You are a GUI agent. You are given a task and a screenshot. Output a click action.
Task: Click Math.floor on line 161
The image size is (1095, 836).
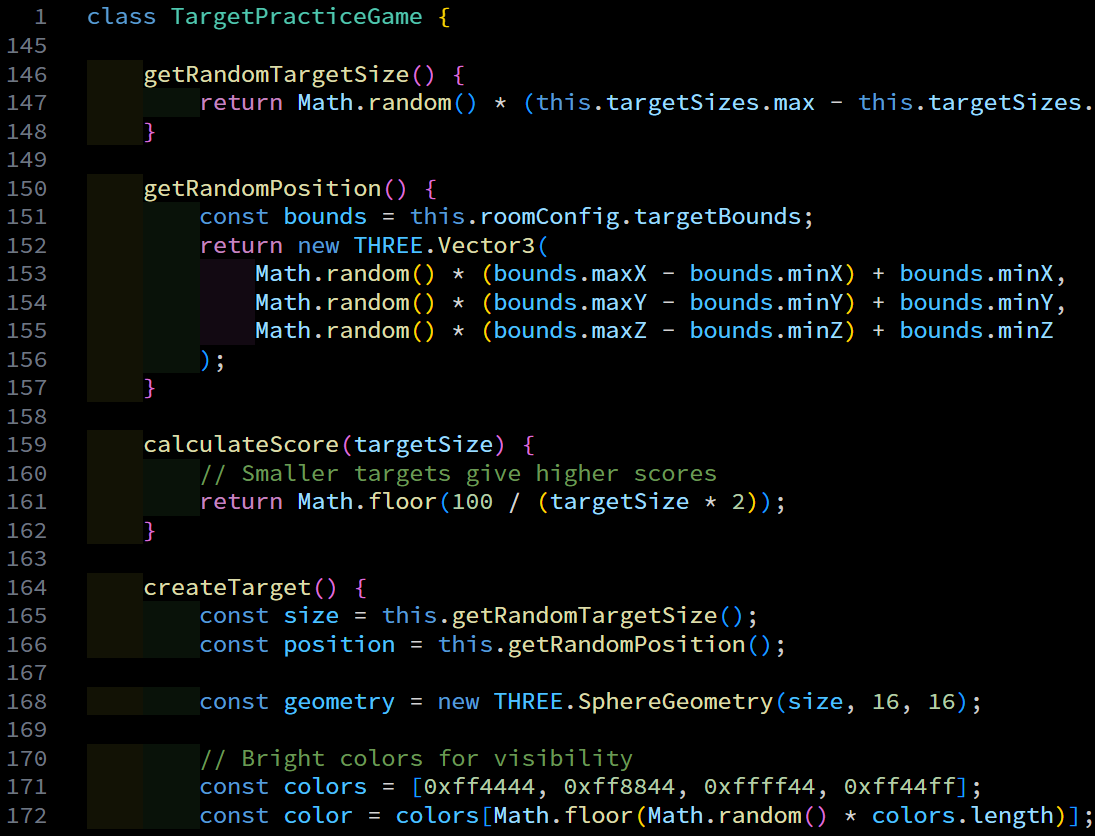coord(367,501)
